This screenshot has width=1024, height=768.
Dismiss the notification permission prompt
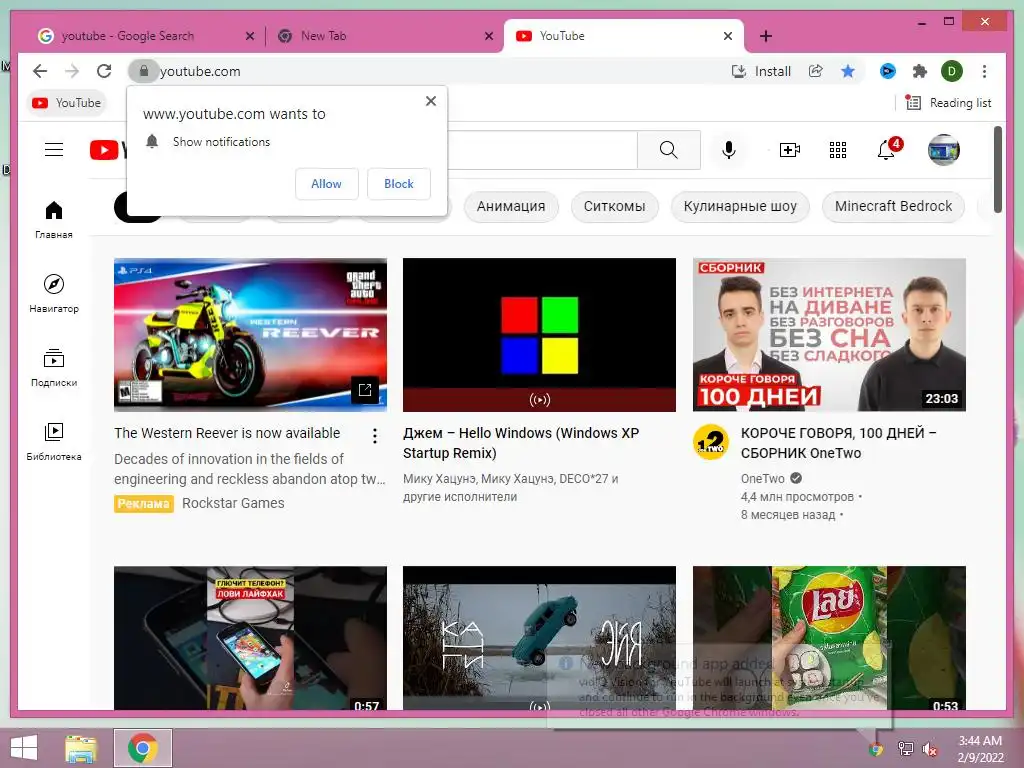point(430,101)
